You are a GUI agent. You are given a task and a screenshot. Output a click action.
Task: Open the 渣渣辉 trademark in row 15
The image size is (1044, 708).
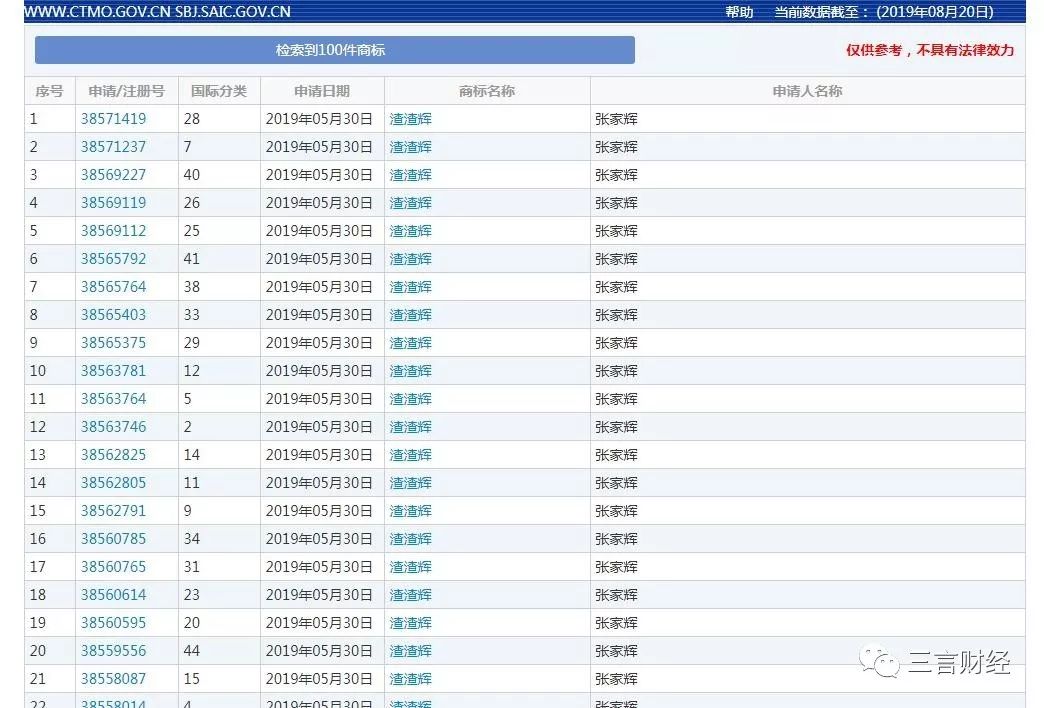point(411,510)
